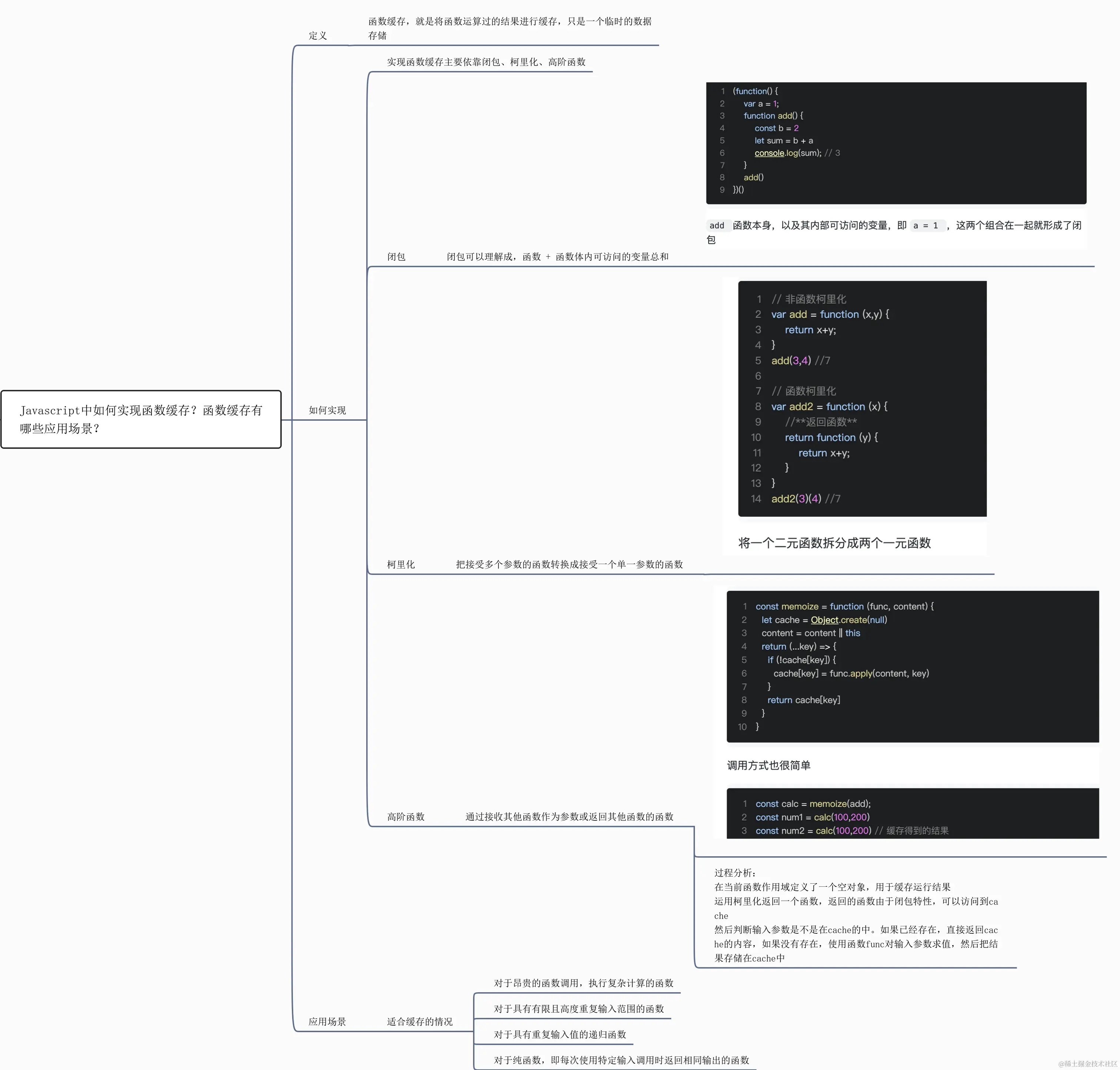1120x1070 pixels.
Task: Select the 闭包 node
Action: pos(396,257)
